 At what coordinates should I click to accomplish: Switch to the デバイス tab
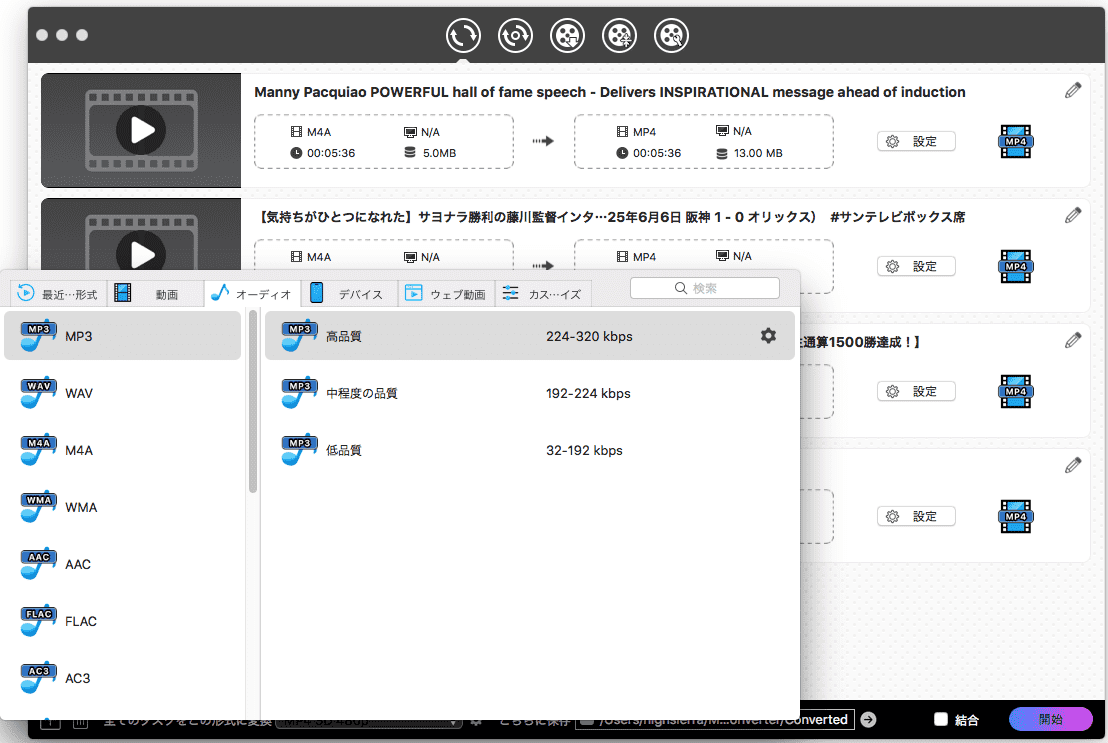pyautogui.click(x=349, y=293)
